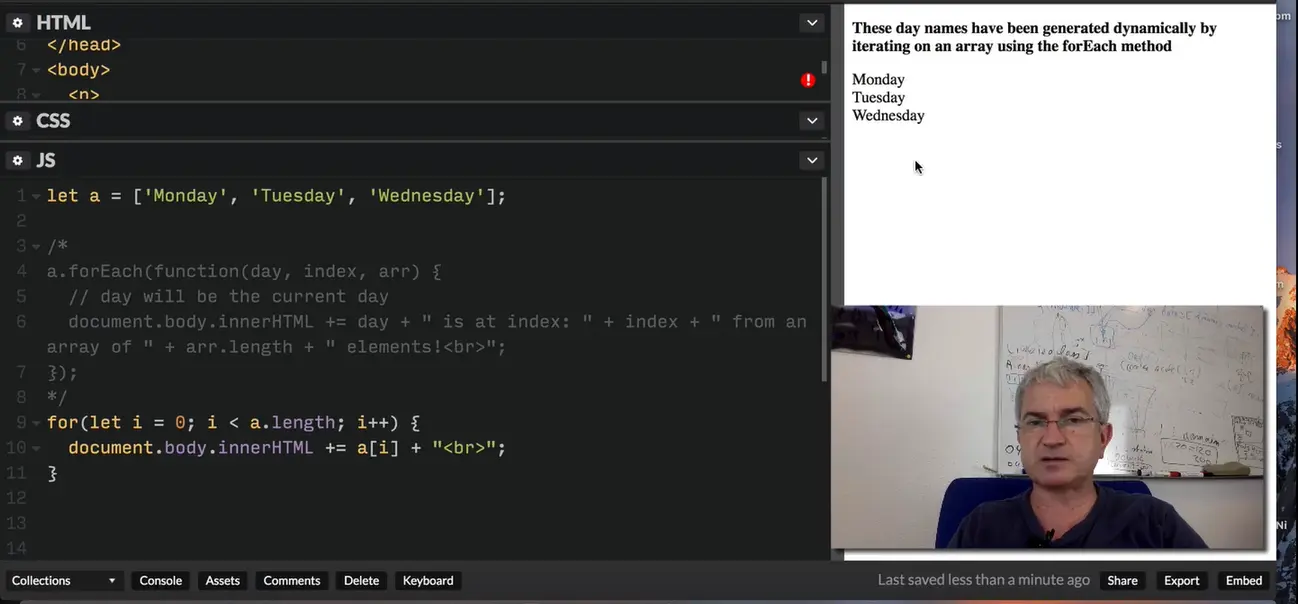Click the for(let i = 0 loop line
Image resolution: width=1298 pixels, height=604 pixels.
point(234,423)
